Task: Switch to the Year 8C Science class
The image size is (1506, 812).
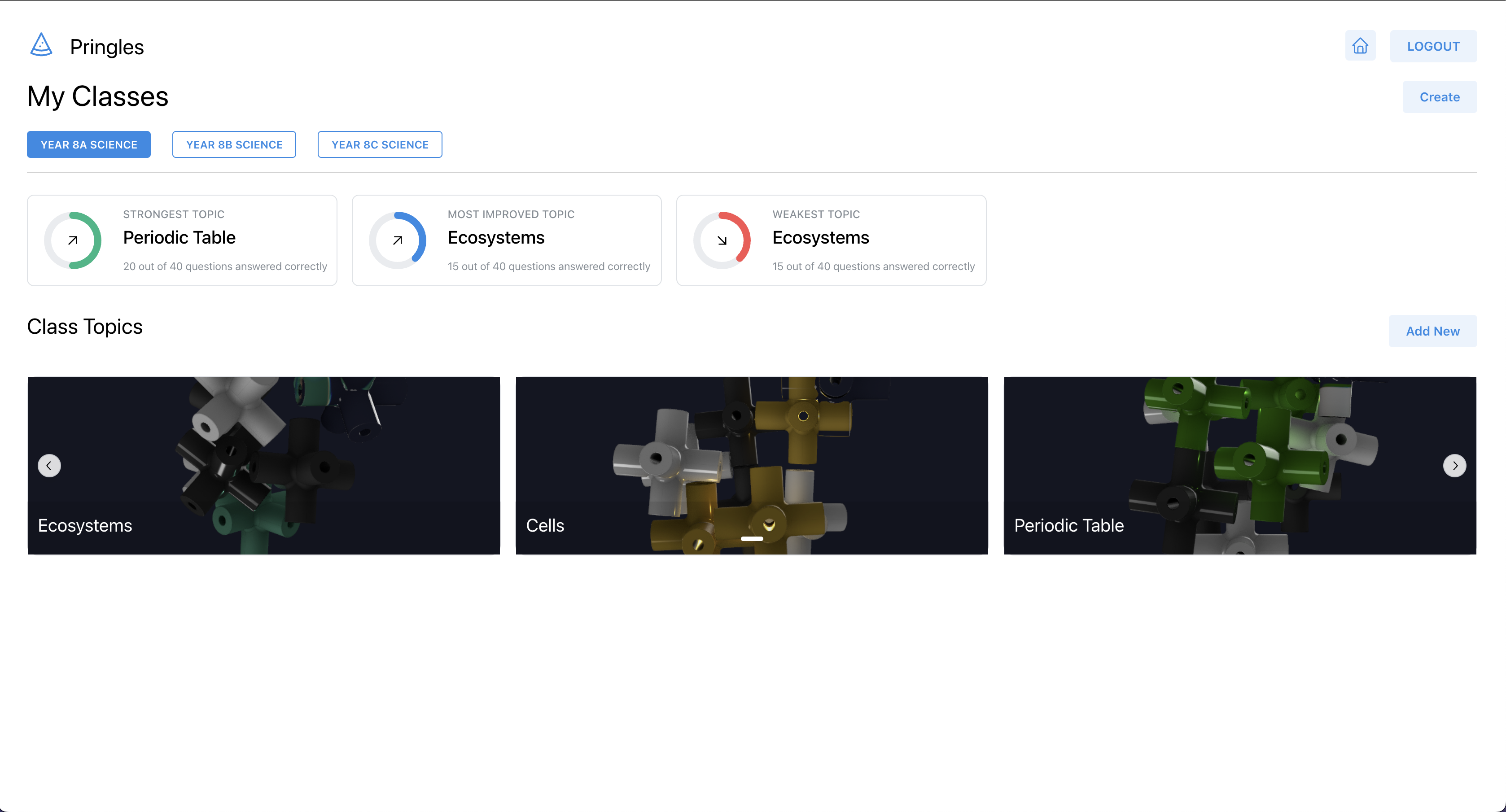Action: (x=380, y=144)
